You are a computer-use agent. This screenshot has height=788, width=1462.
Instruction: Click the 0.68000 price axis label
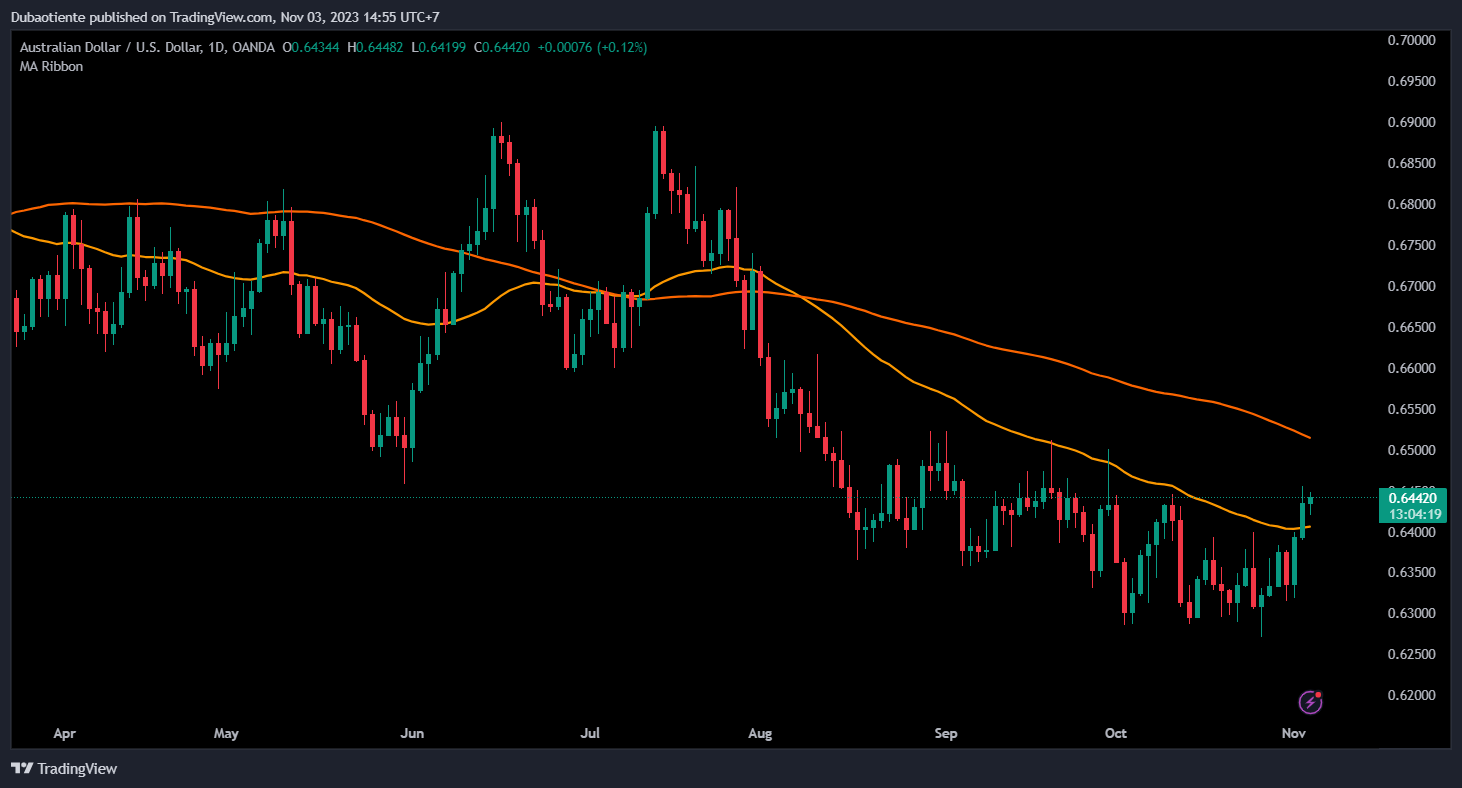point(1412,204)
